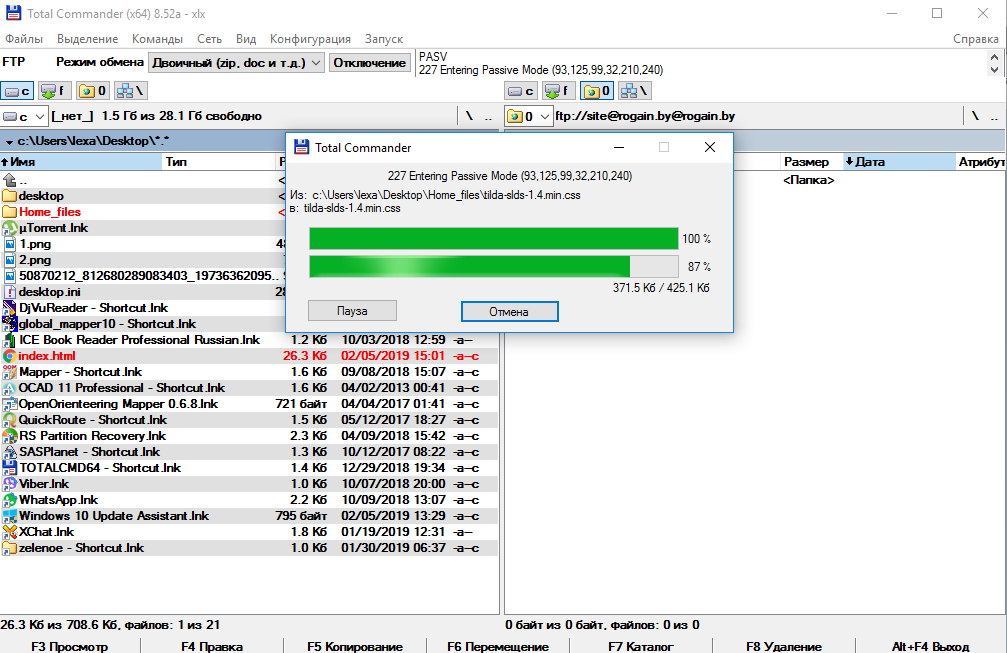Click F8 Удаление button

point(784,646)
